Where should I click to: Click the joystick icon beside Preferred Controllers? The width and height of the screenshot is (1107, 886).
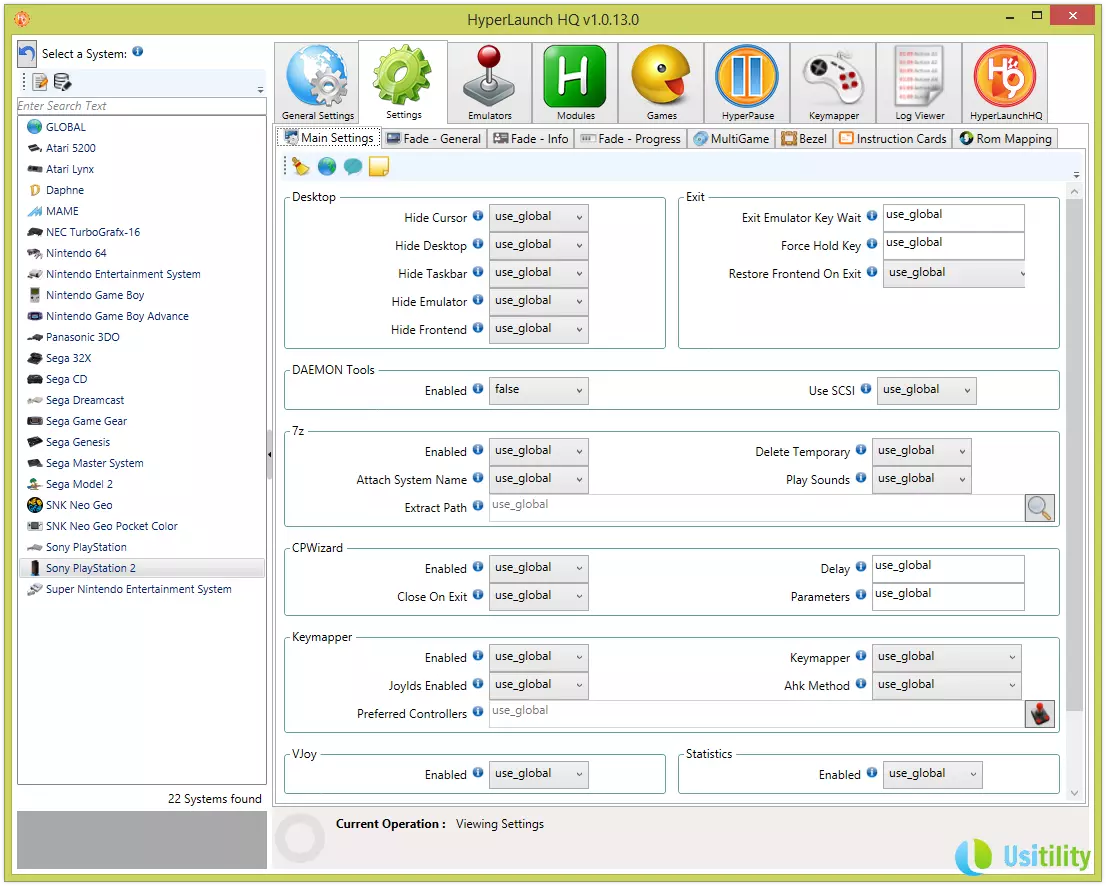click(1039, 713)
